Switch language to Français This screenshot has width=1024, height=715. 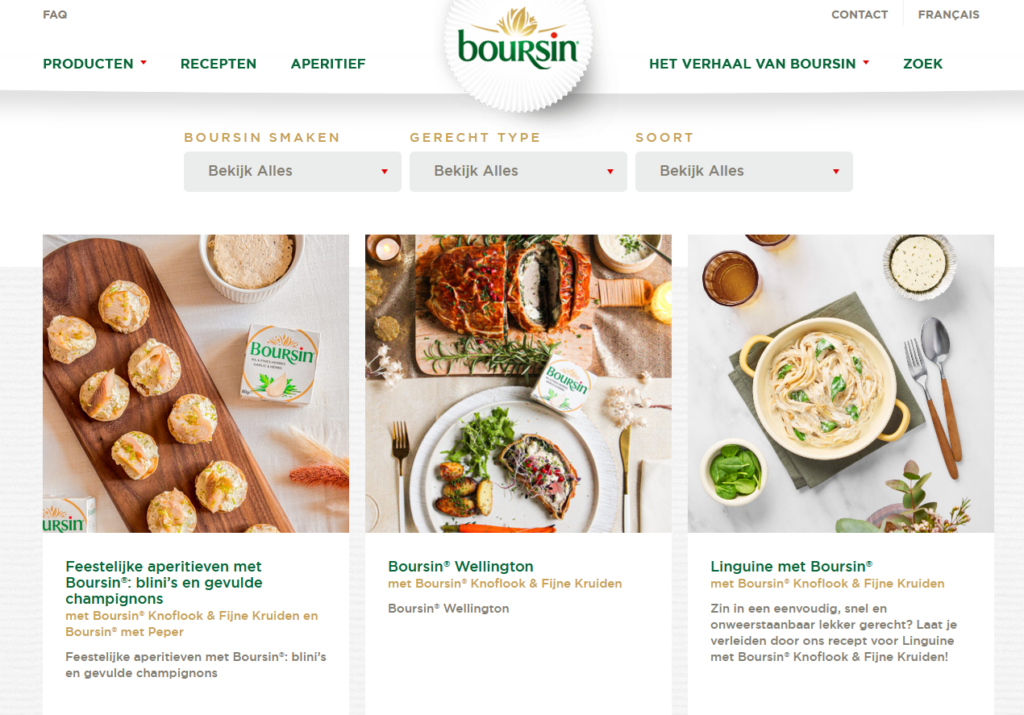(x=948, y=14)
